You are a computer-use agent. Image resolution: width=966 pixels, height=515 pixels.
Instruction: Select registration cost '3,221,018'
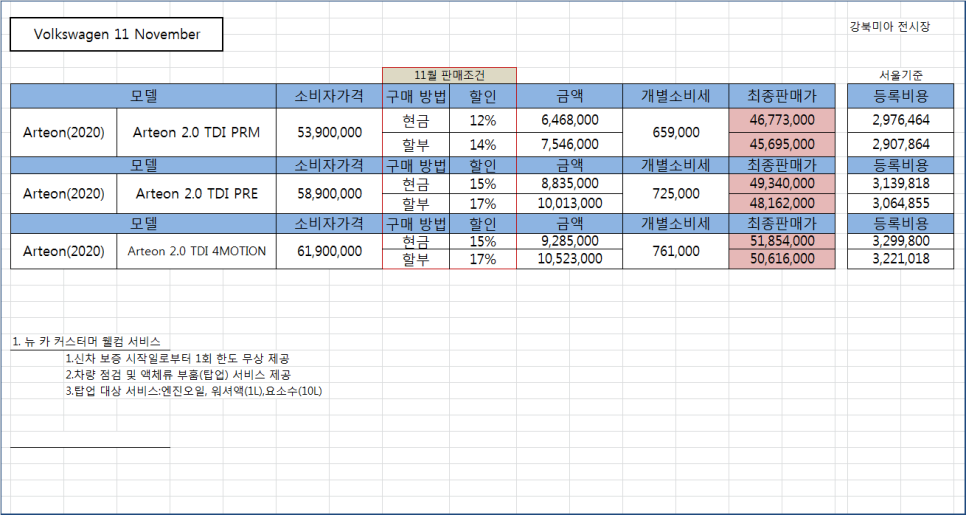point(901,259)
